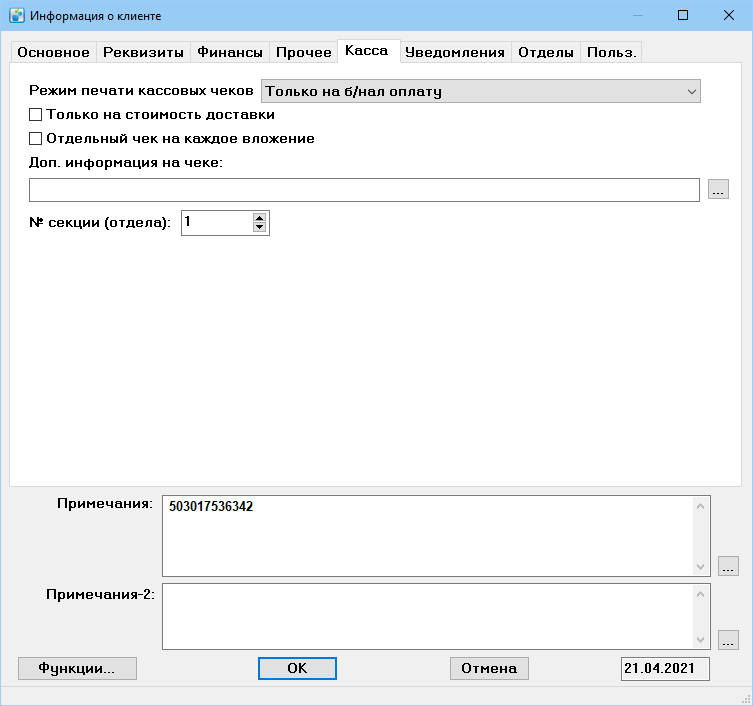Switch to the Отделы tab

click(546, 52)
